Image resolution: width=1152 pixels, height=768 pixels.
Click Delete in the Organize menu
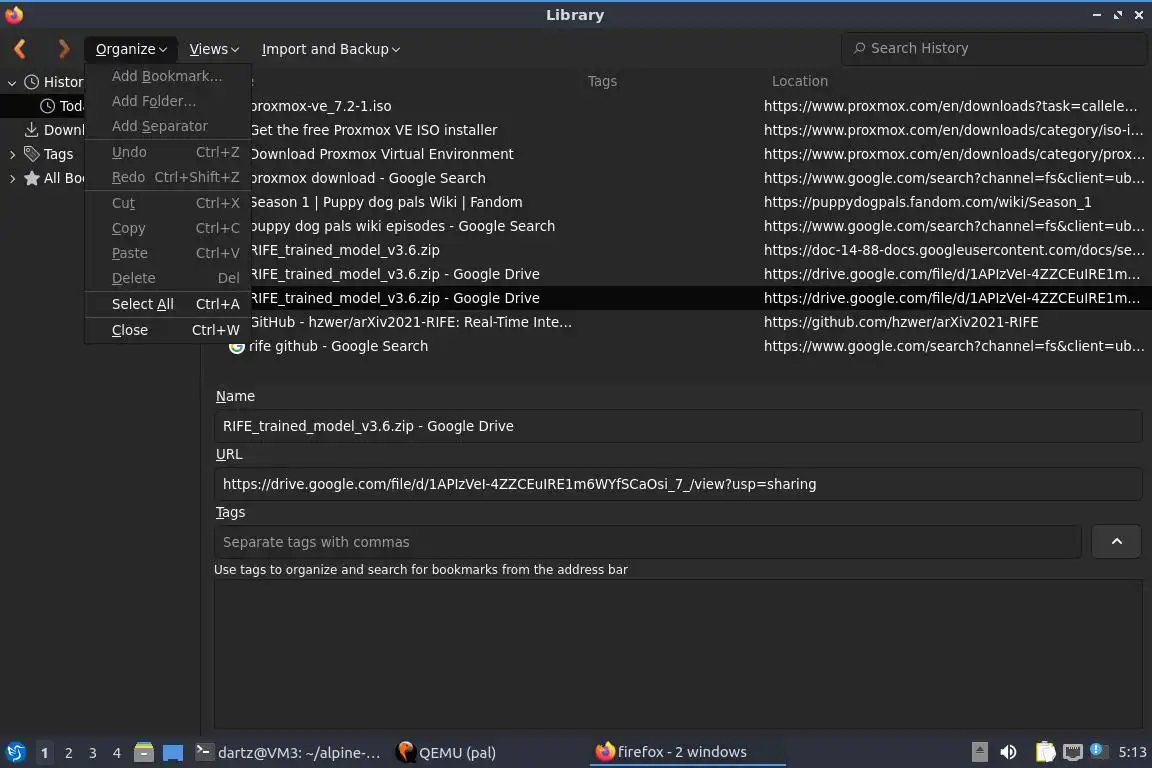pyautogui.click(x=168, y=278)
